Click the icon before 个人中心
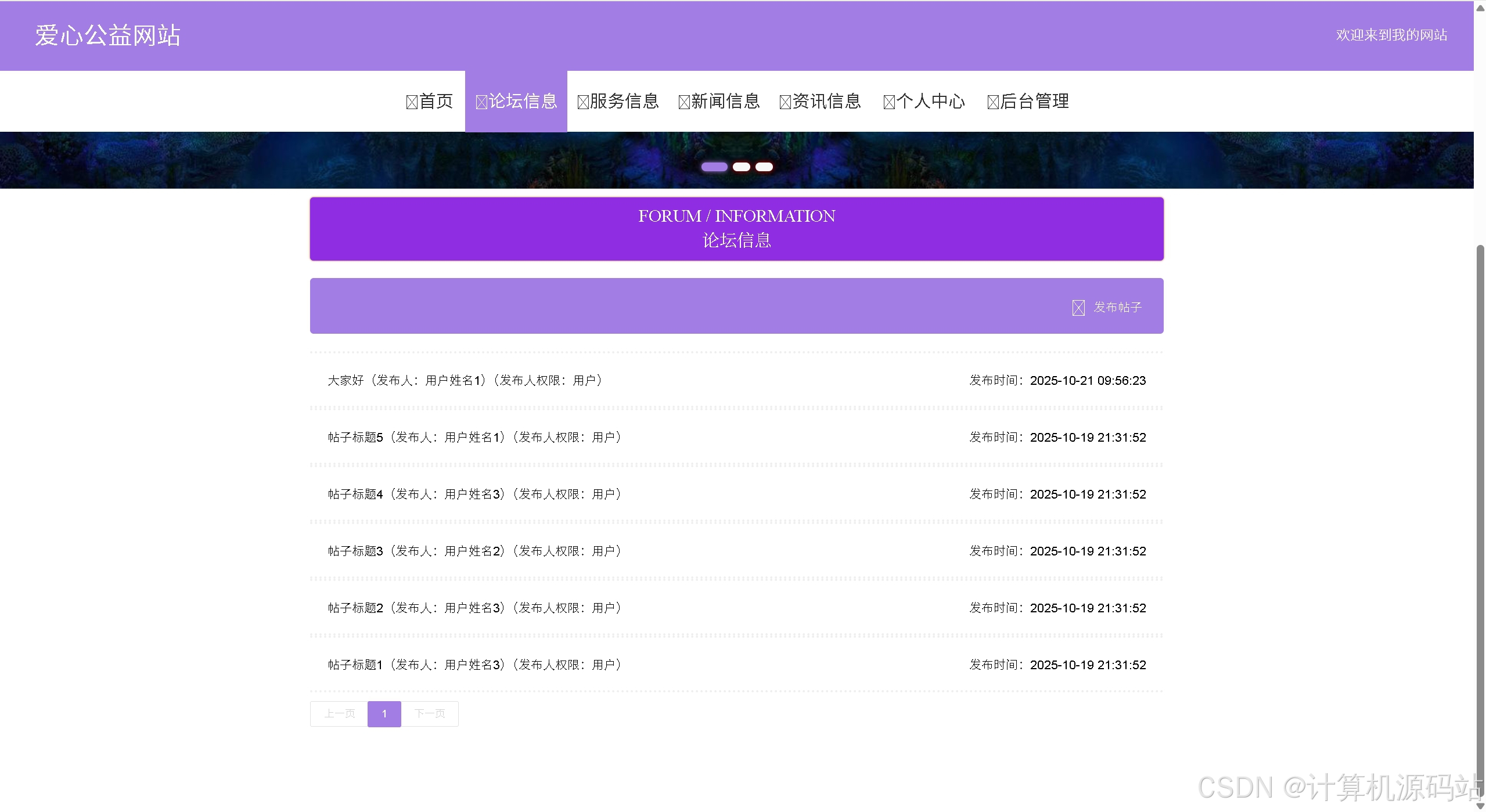 [x=889, y=103]
